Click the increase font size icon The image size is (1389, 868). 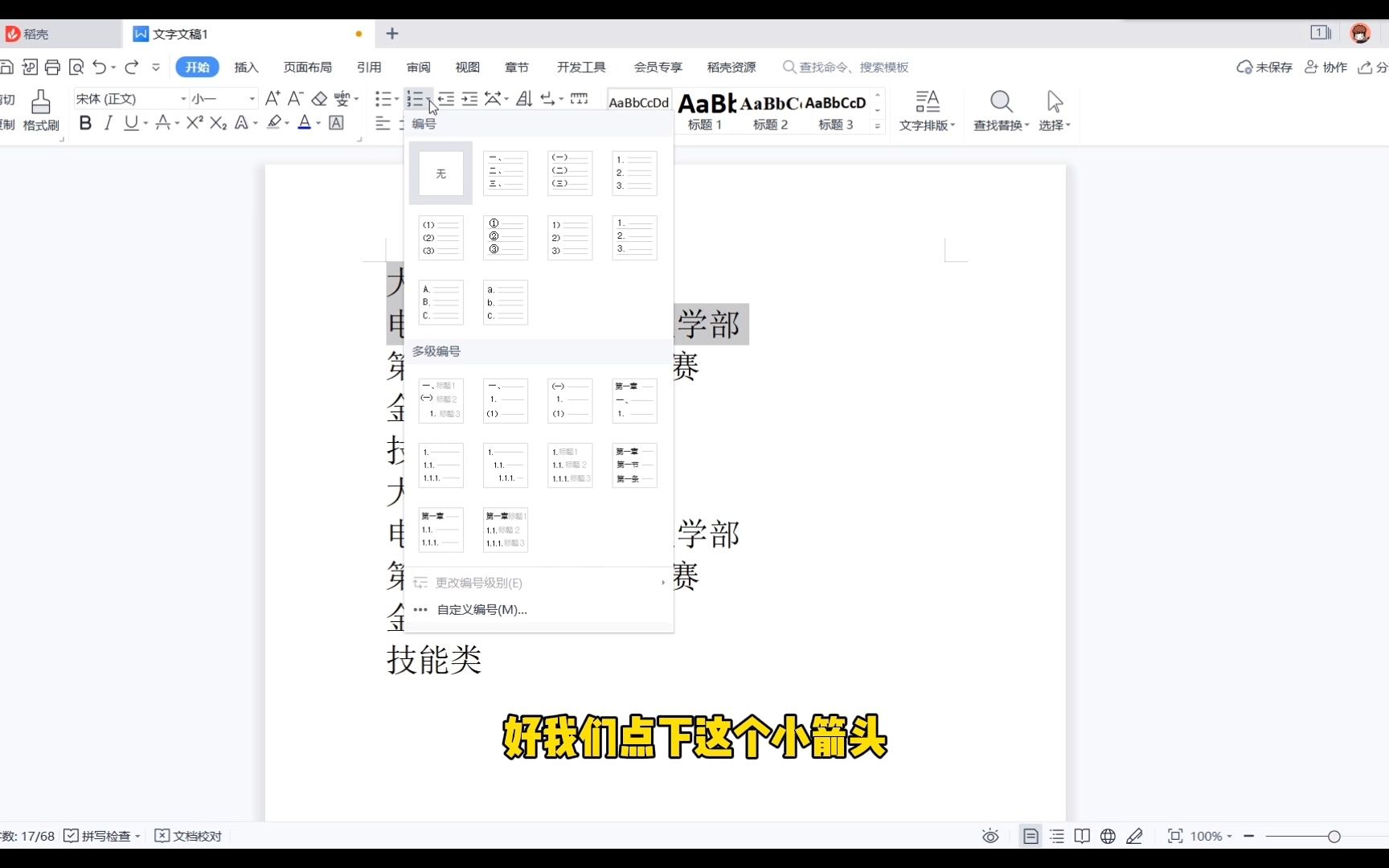click(x=272, y=97)
